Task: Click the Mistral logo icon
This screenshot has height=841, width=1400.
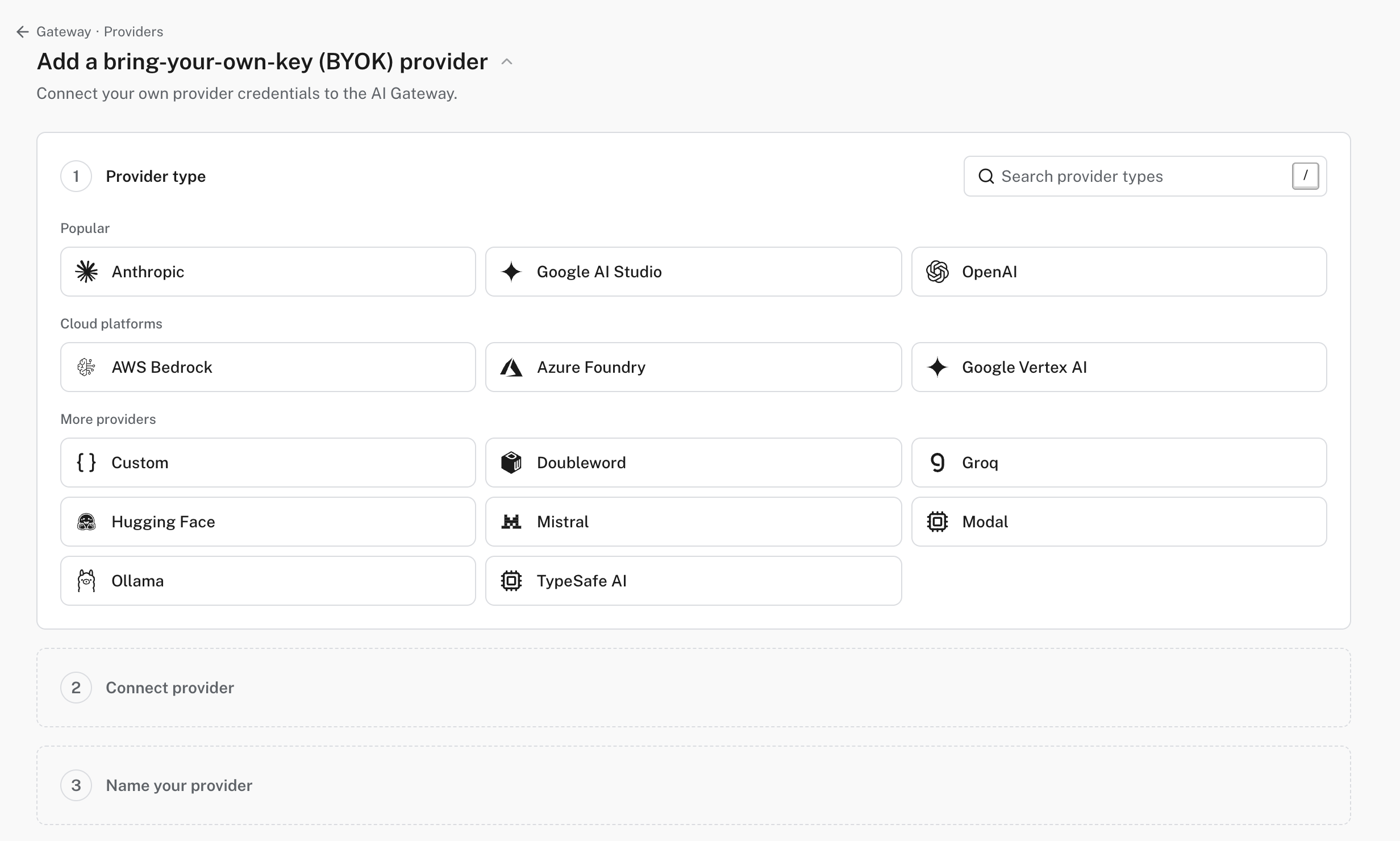Action: pyautogui.click(x=511, y=522)
